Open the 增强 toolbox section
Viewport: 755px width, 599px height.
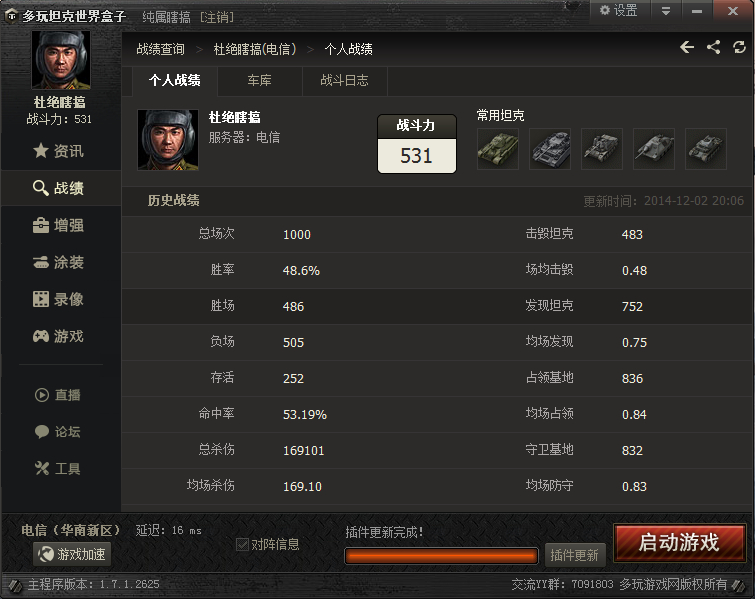pyautogui.click(x=59, y=225)
